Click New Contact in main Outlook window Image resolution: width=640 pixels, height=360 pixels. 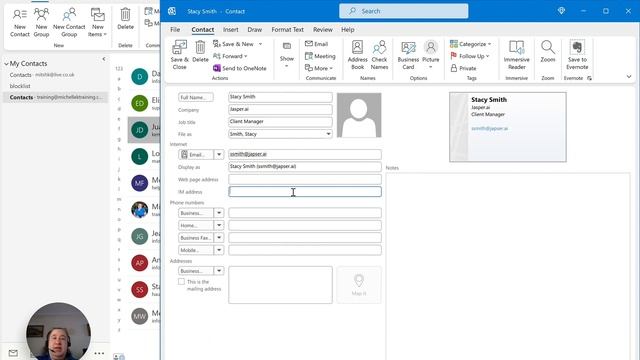pos(20,23)
